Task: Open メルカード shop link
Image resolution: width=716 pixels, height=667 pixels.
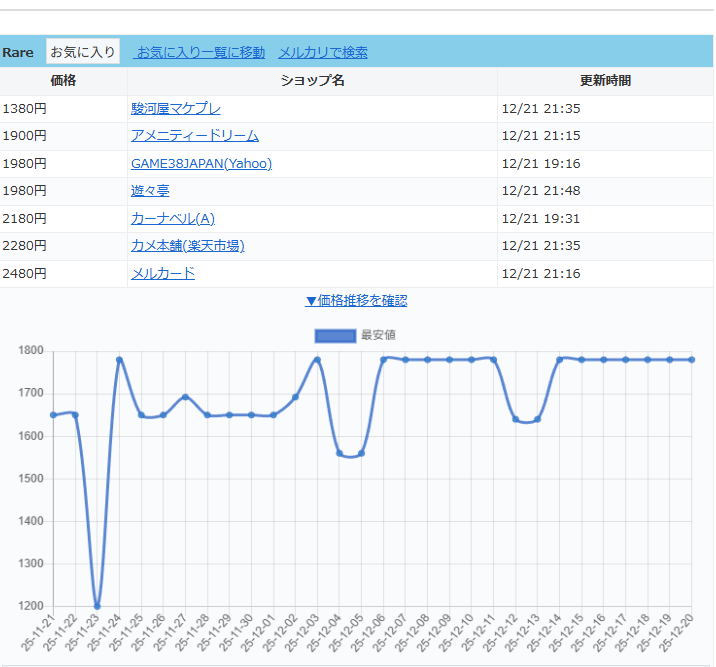Action: [x=163, y=273]
